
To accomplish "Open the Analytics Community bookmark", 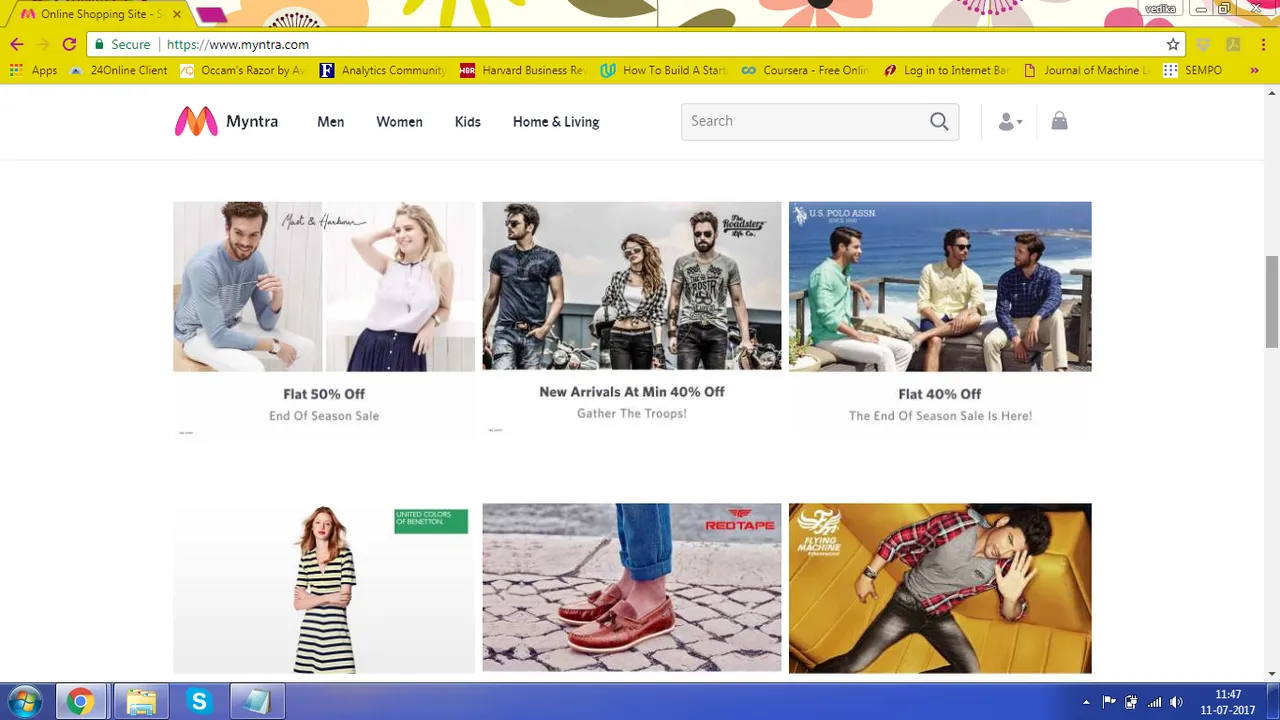I will (383, 70).
